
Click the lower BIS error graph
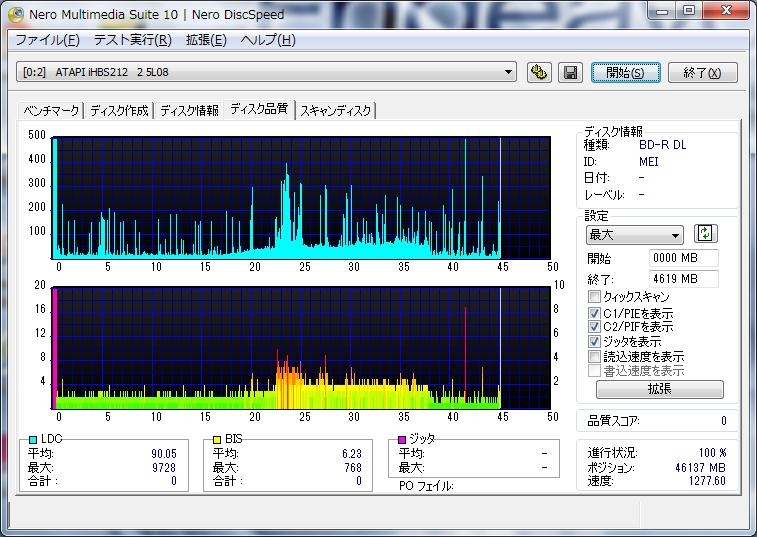point(301,348)
